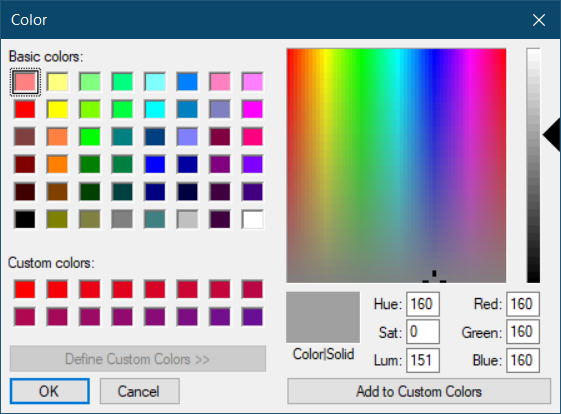Click the OK button
The height and width of the screenshot is (414, 561).
point(49,391)
